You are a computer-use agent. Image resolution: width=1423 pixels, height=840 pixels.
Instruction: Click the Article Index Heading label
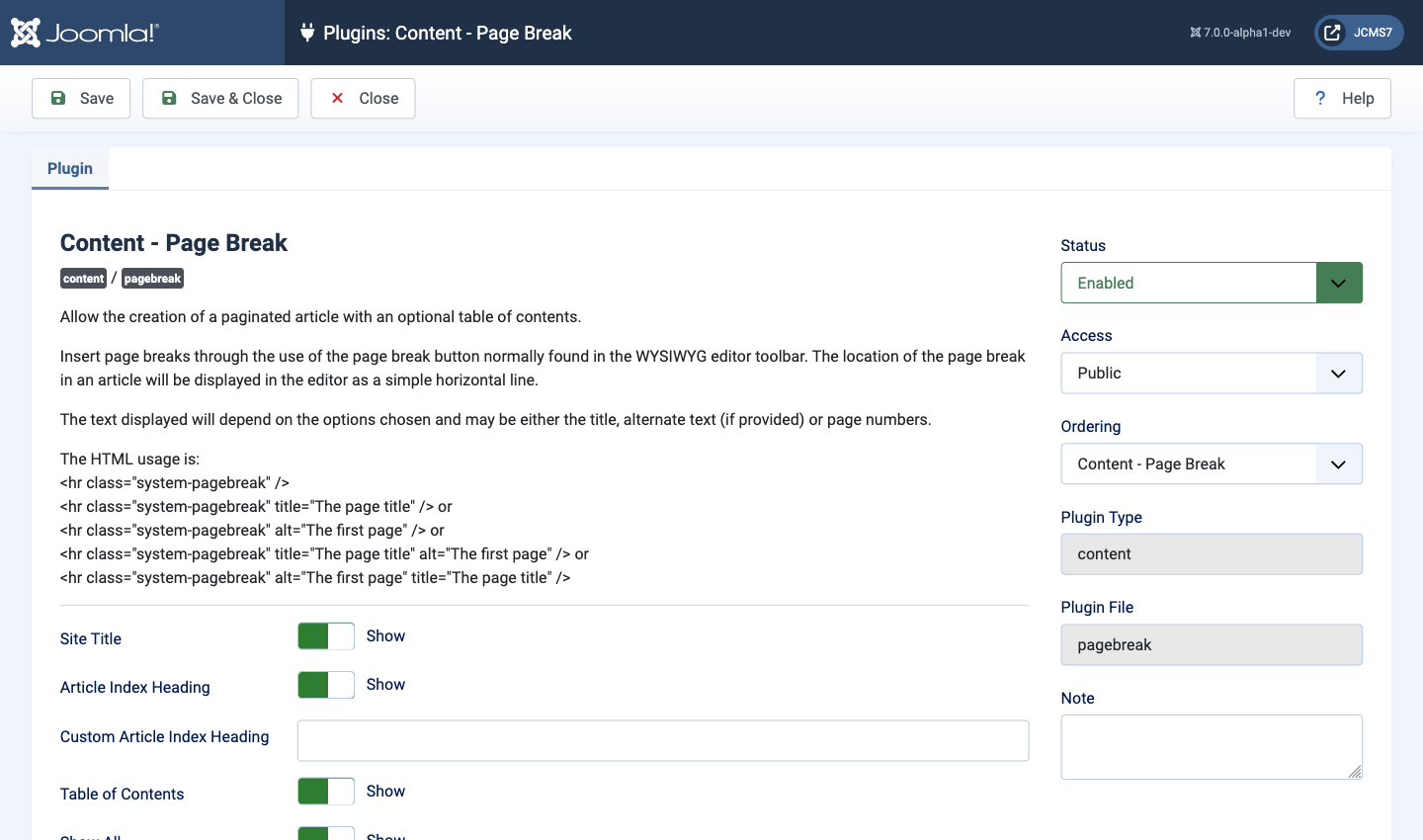point(135,688)
